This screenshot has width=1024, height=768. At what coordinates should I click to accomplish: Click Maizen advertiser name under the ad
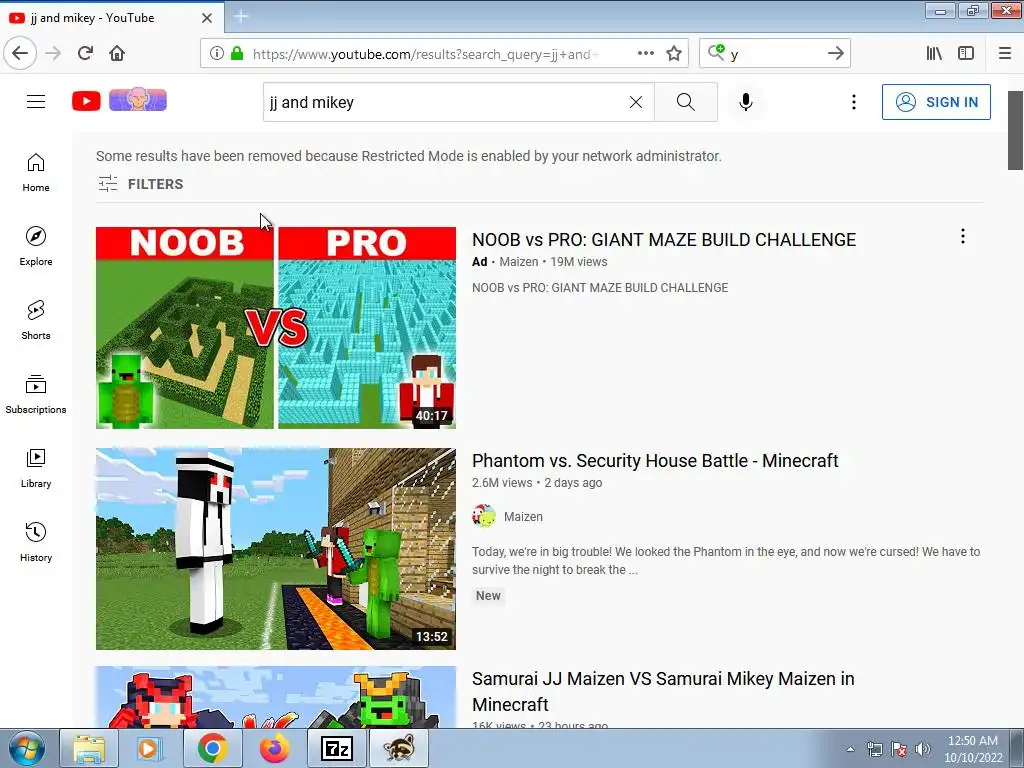coord(519,262)
